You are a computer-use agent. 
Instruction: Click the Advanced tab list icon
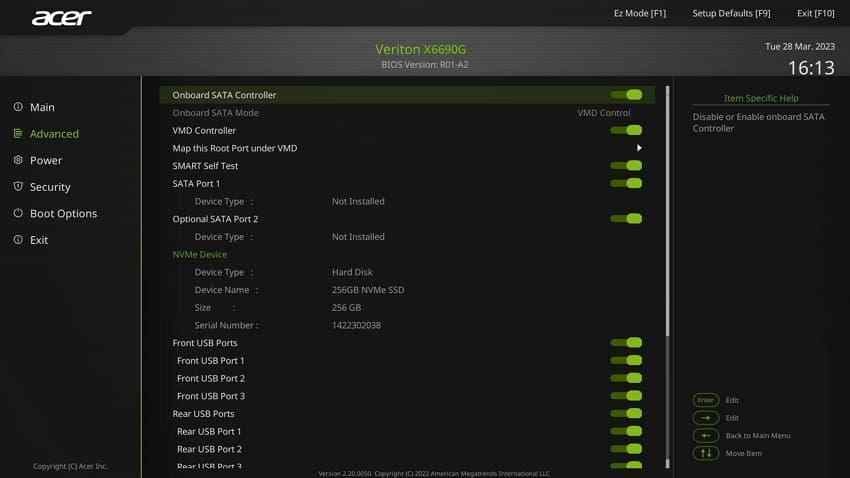point(18,133)
